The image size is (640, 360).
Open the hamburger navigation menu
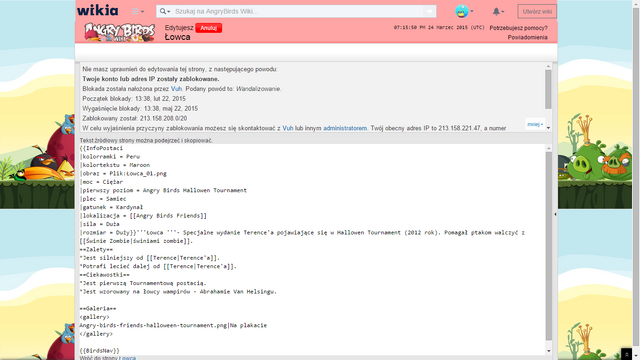[x=138, y=11]
